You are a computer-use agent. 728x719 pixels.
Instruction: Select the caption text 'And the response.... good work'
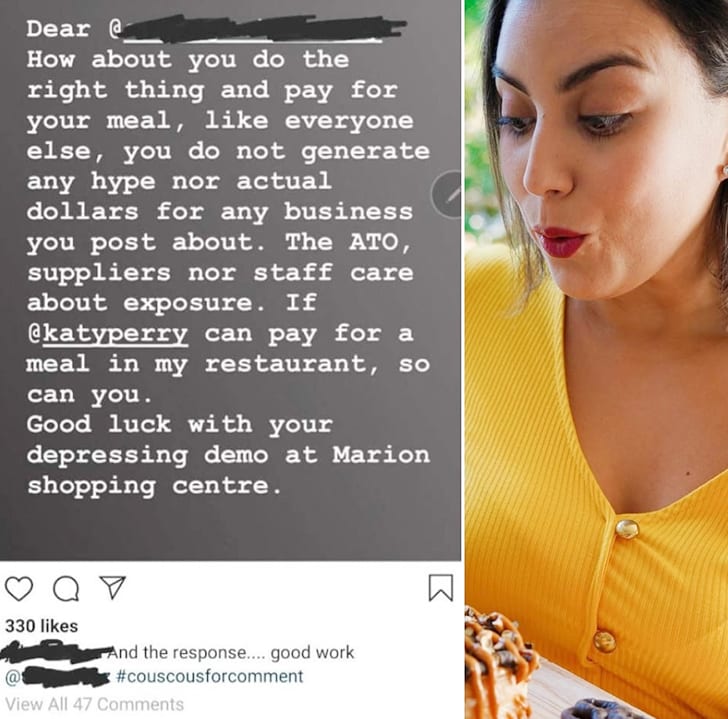[231, 652]
